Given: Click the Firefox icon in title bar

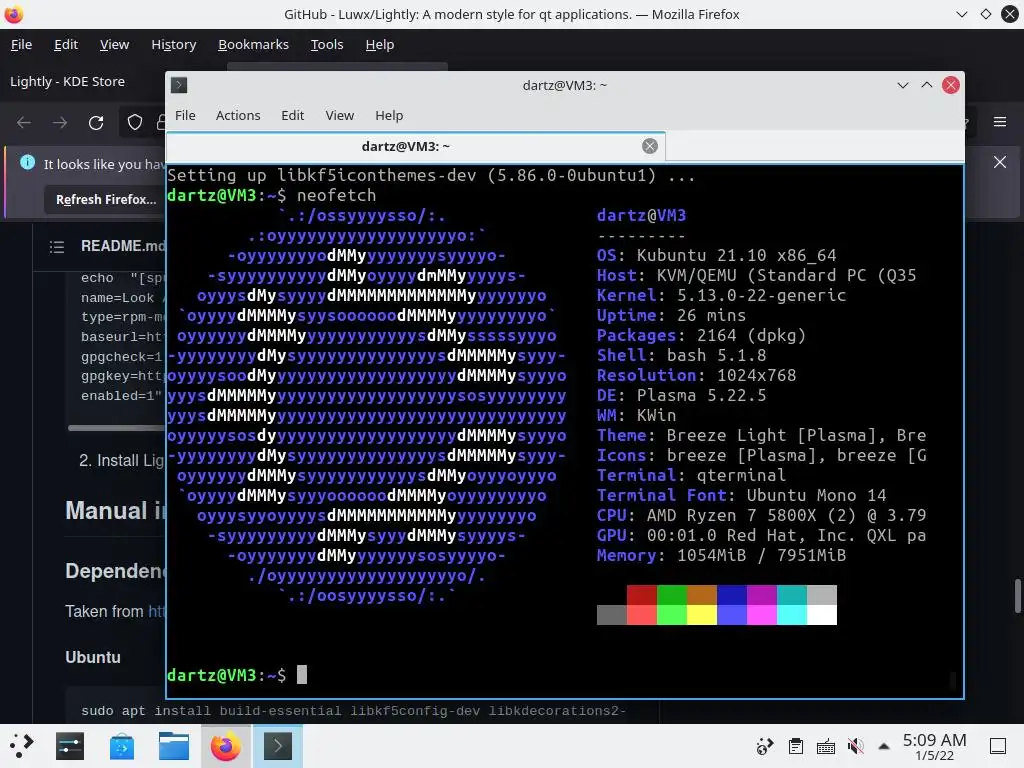Looking at the screenshot, I should [14, 14].
